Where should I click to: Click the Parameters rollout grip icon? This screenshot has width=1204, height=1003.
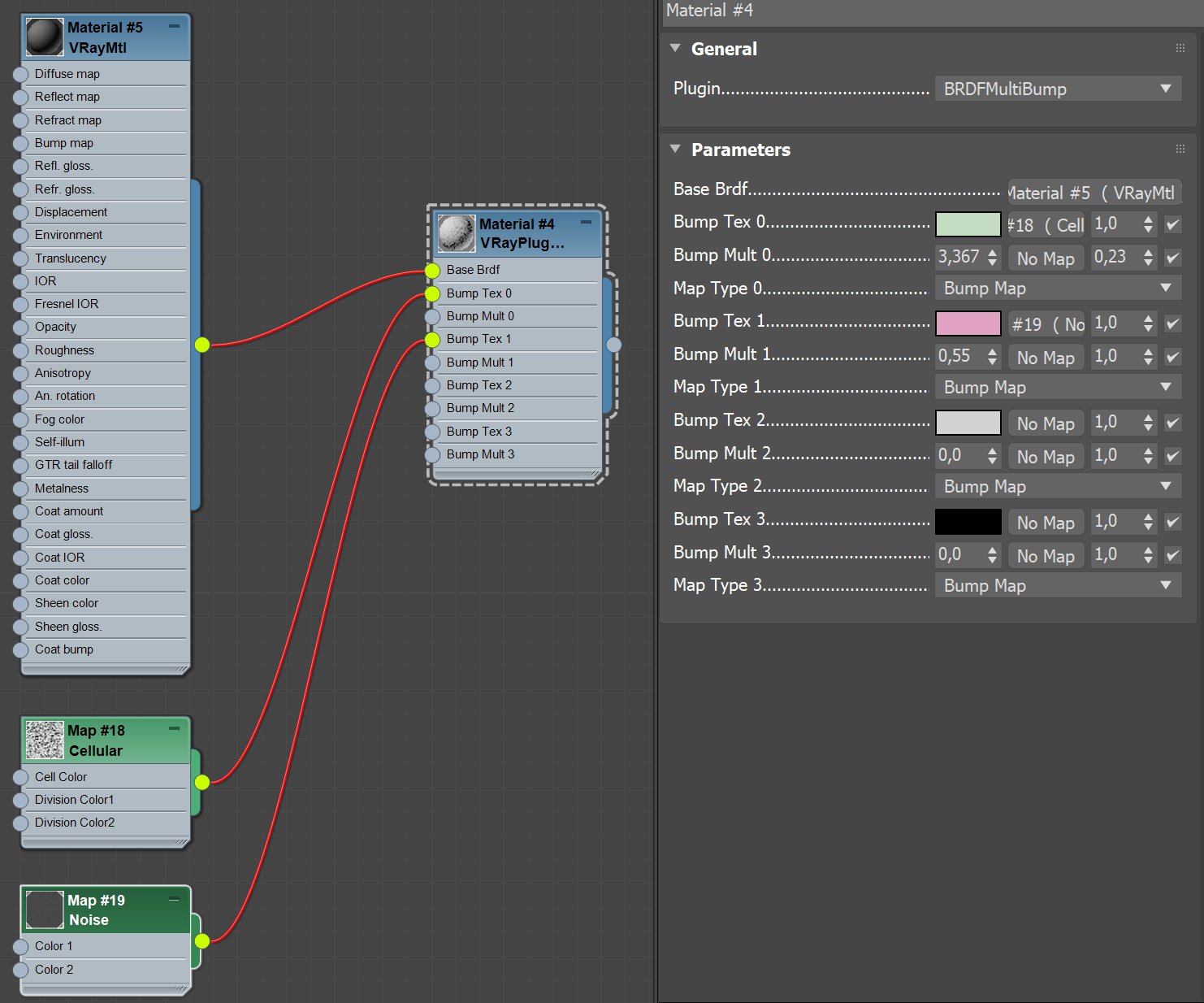pos(1180,149)
